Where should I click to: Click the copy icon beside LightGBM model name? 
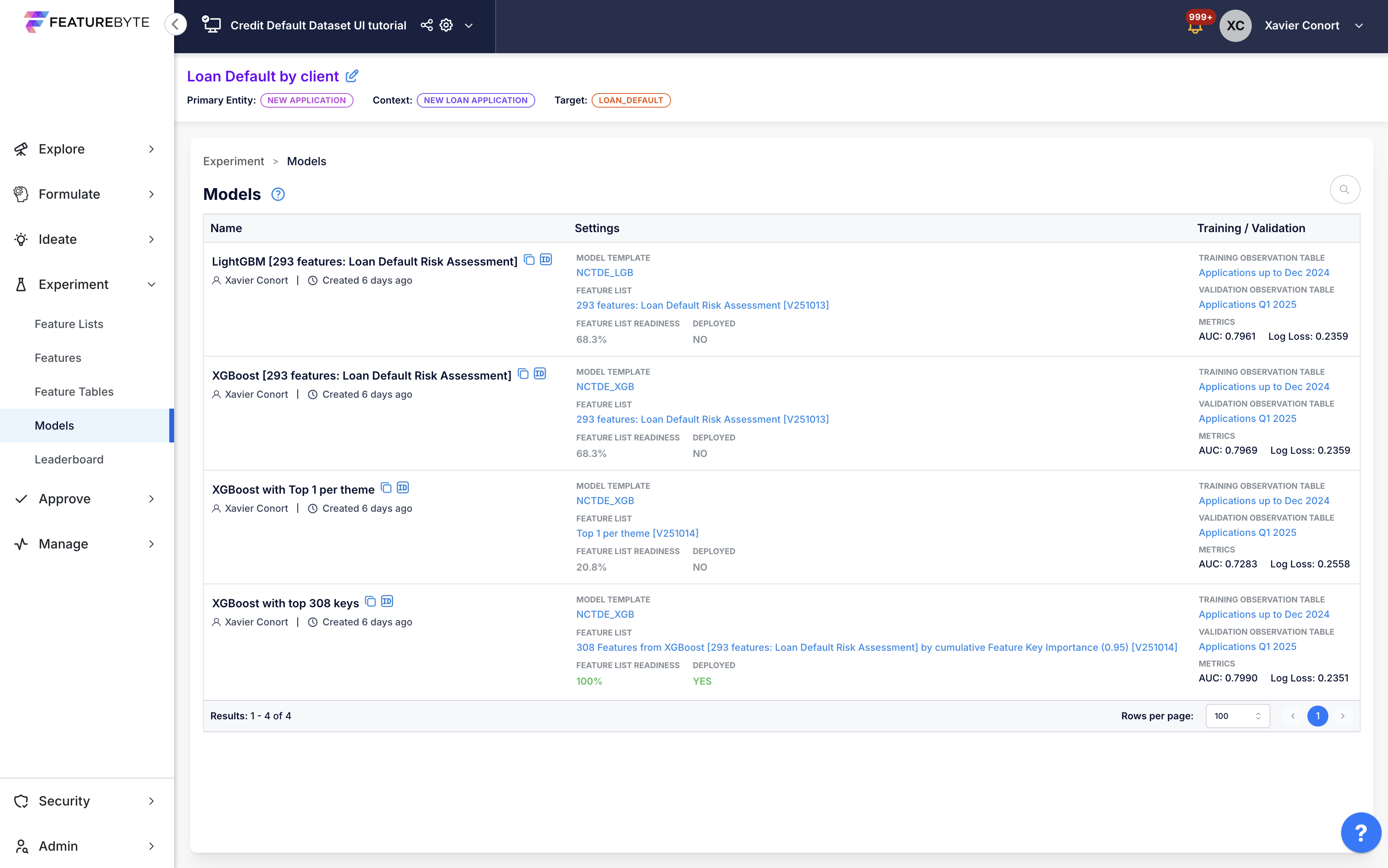coord(529,260)
